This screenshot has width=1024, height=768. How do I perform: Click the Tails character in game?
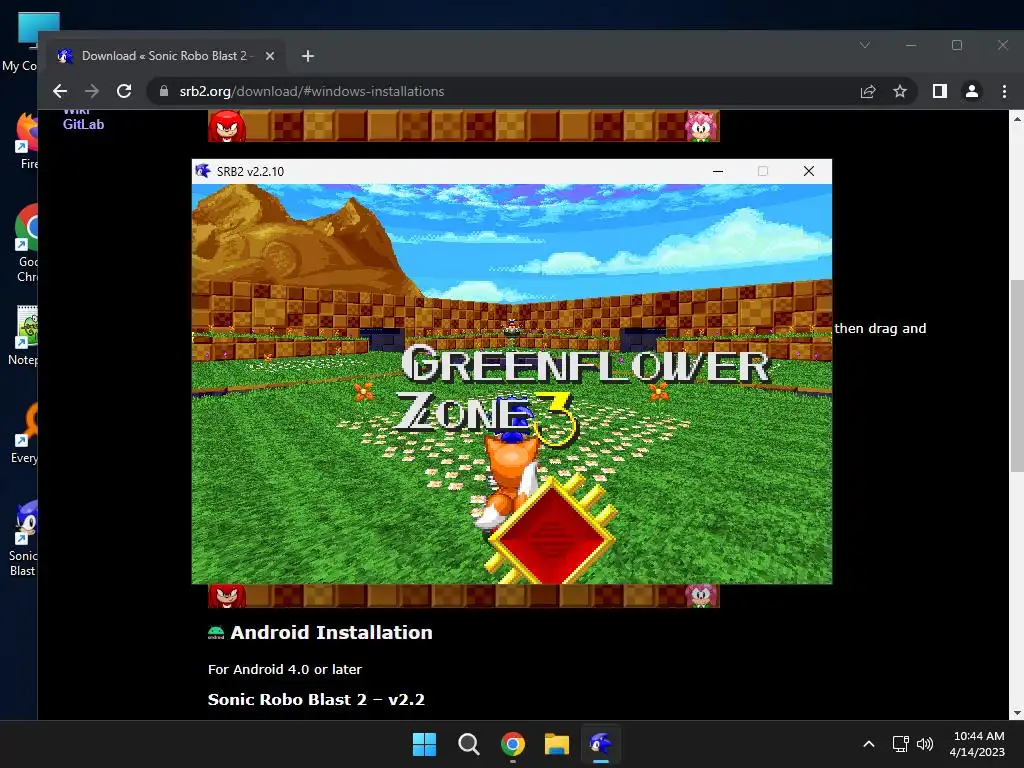point(508,480)
